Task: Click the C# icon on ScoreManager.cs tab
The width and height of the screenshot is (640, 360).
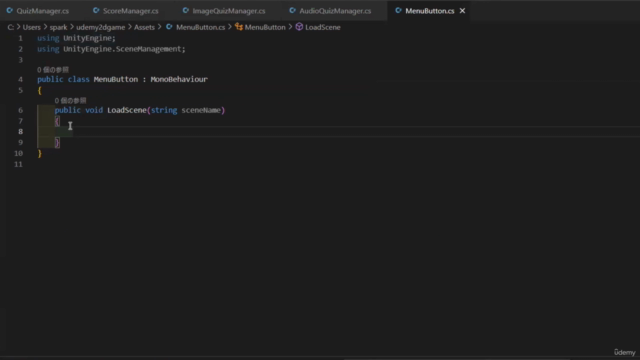Action: 96,11
